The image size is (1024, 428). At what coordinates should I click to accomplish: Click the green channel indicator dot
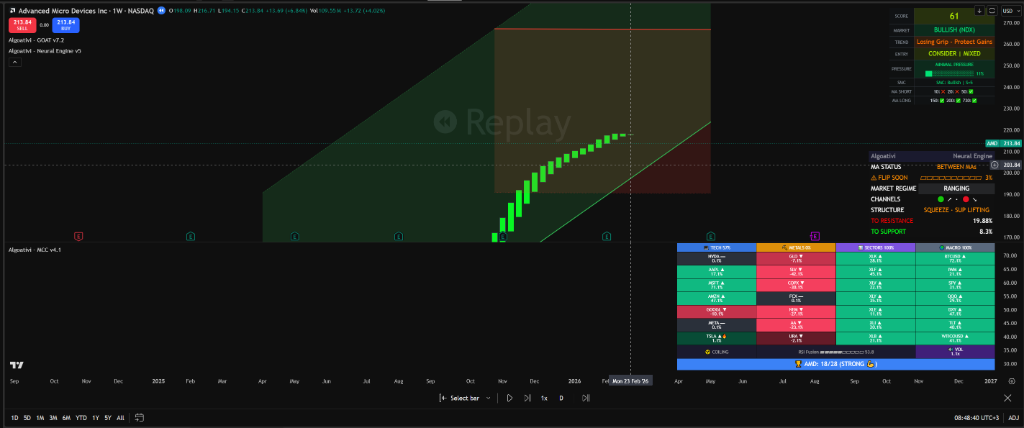[x=940, y=199]
